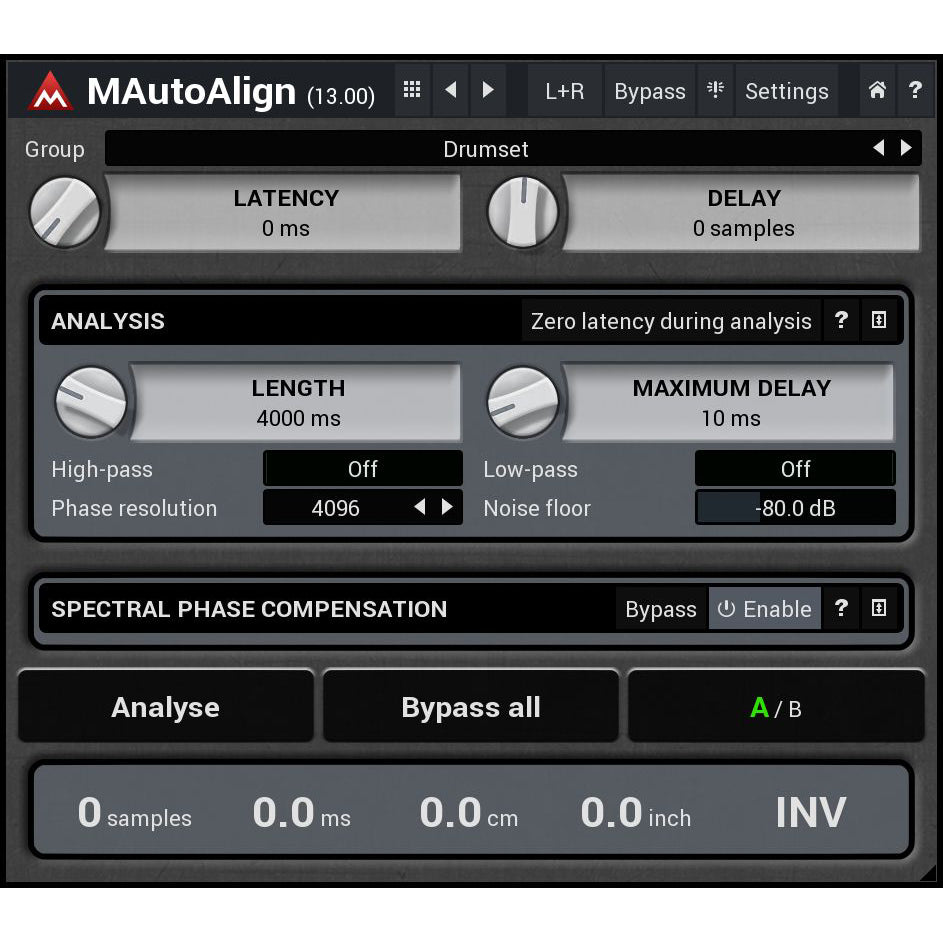Image resolution: width=943 pixels, height=943 pixels.
Task: Open the Drumset group selector
Action: click(x=485, y=149)
